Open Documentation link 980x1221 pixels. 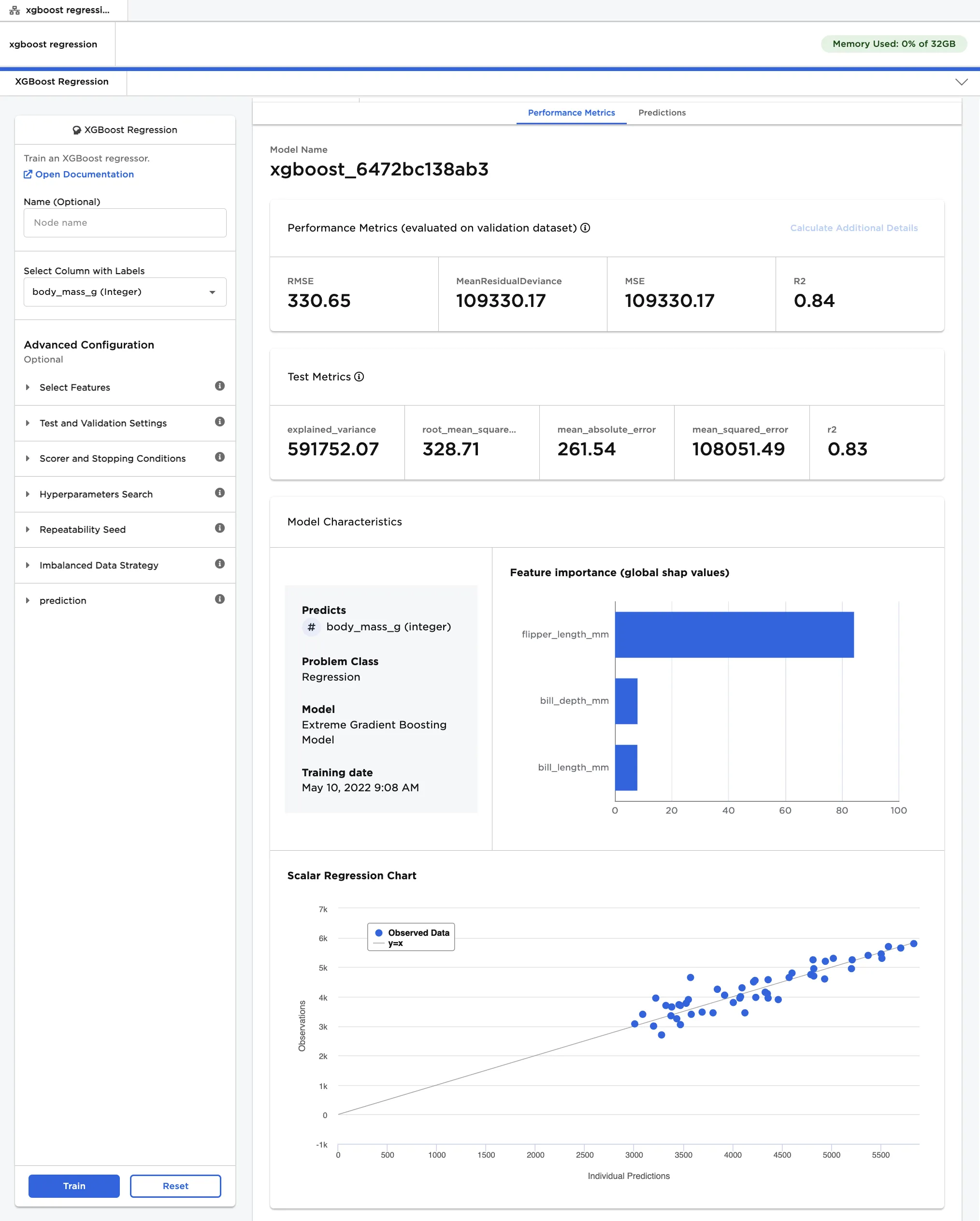[84, 174]
